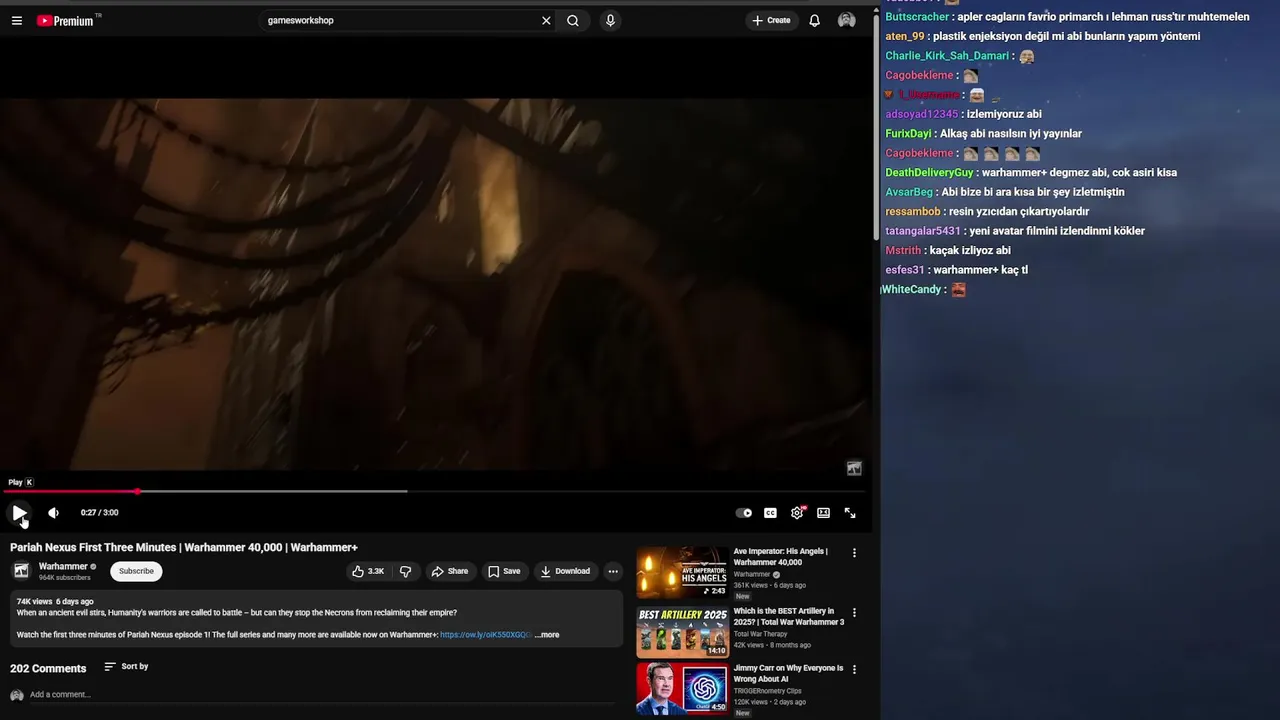Click the channel watermark on the video
This screenshot has width=1280, height=720.
[x=854, y=468]
